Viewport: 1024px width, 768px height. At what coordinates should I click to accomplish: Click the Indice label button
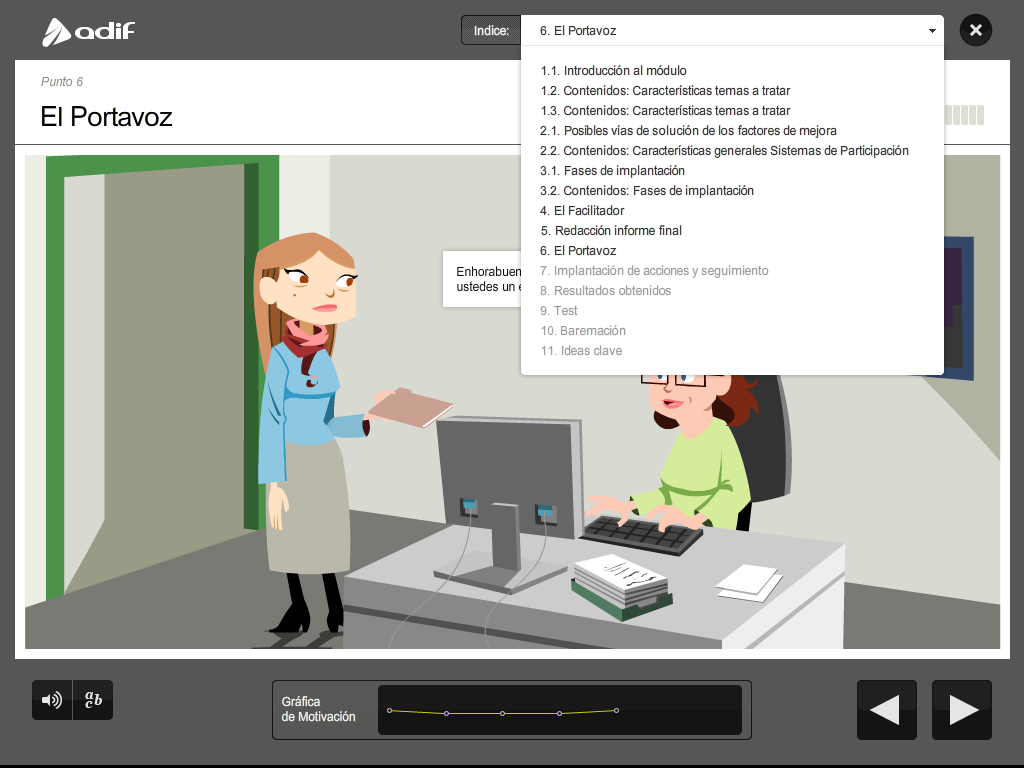coord(491,31)
